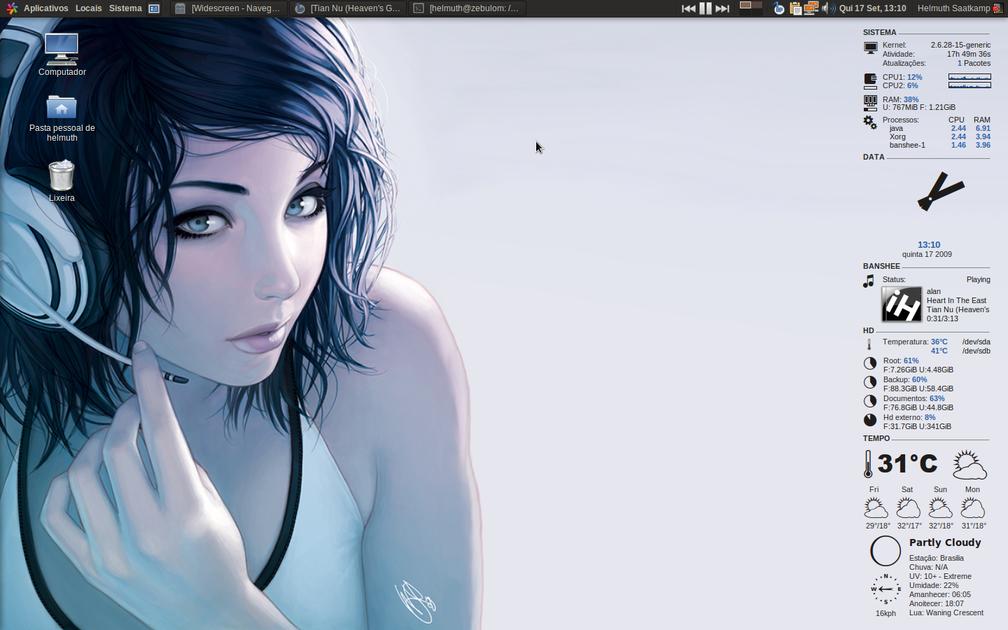Skip to next track in panel

[722, 8]
